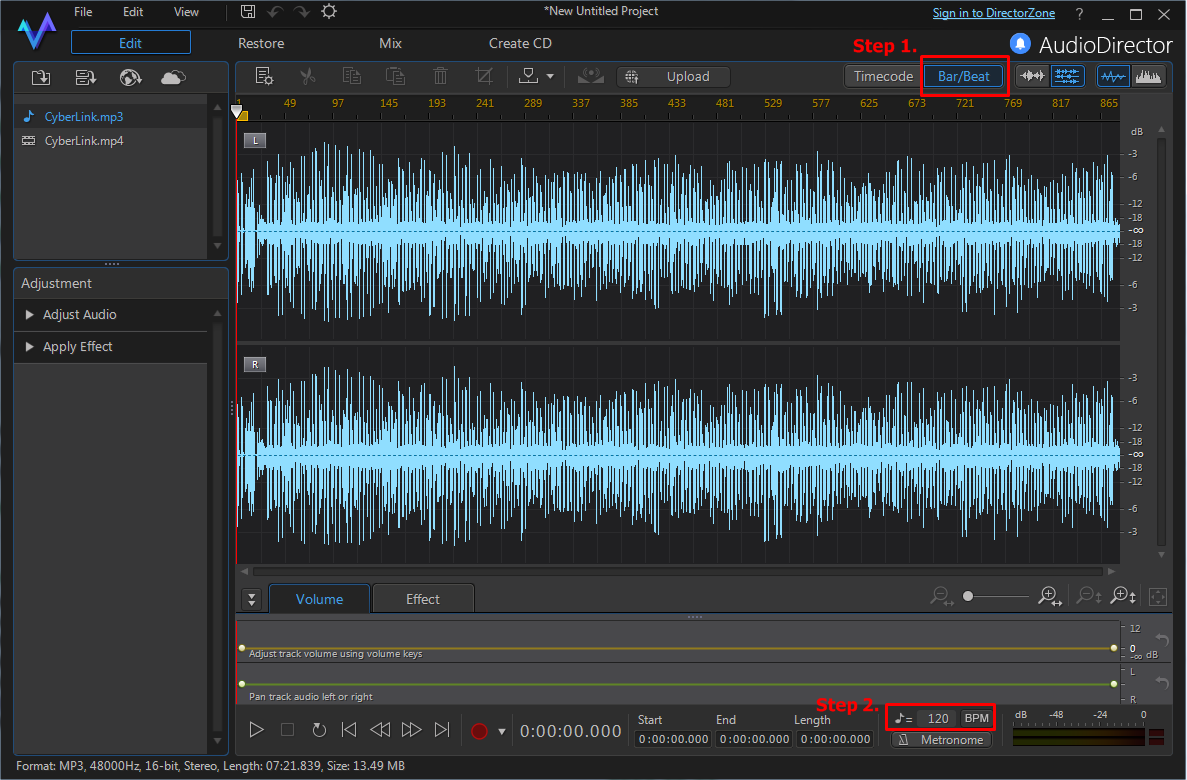Viewport: 1187px width, 780px height.
Task: Select CyberLink.mp4 in library
Action: pos(111,141)
